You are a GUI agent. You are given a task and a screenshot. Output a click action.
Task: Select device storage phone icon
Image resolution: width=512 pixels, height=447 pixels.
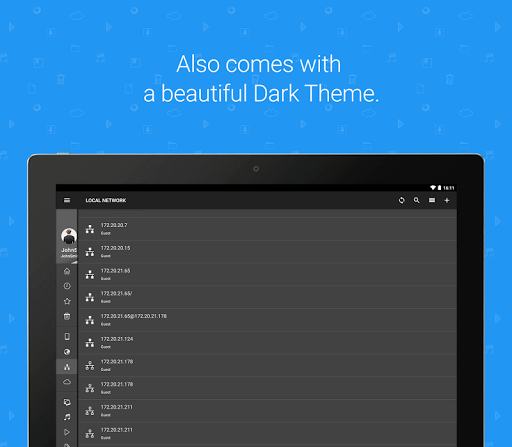coord(67,336)
